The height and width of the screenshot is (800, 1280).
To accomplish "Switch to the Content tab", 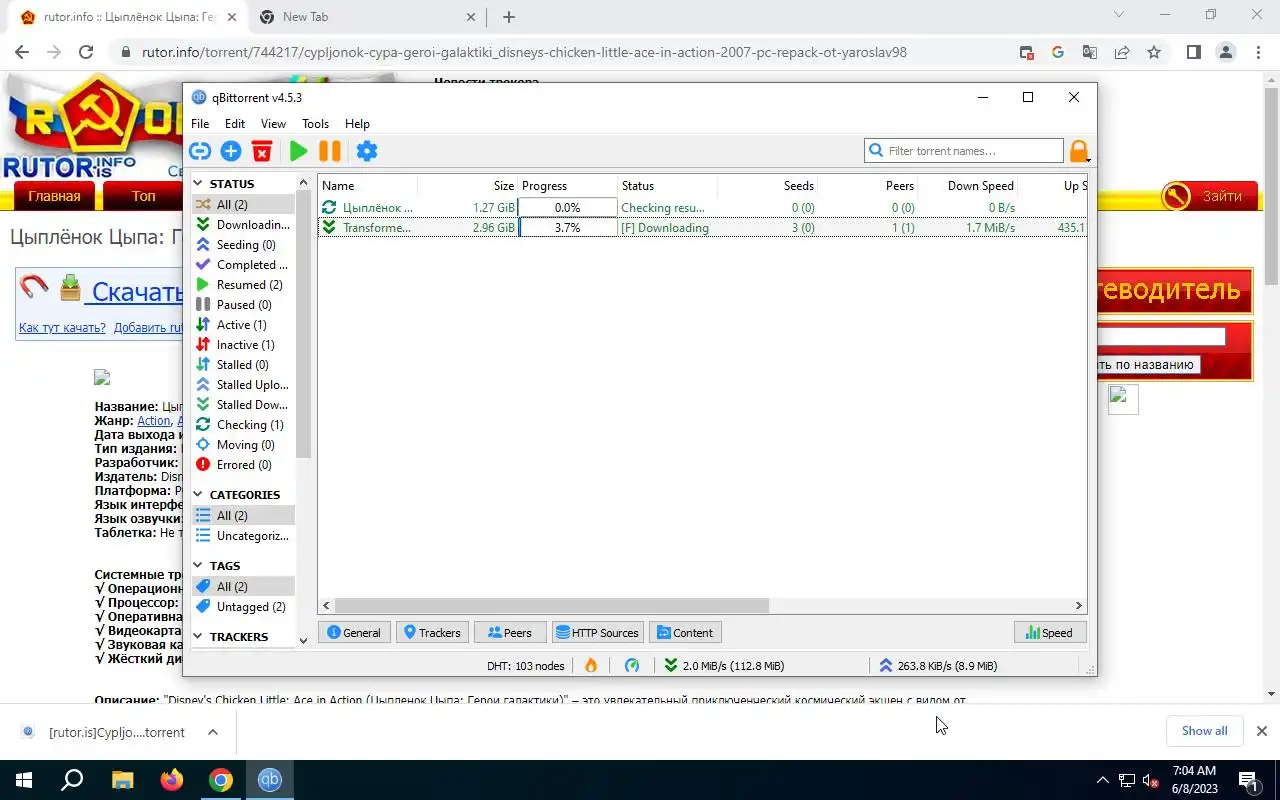I will [x=685, y=633].
